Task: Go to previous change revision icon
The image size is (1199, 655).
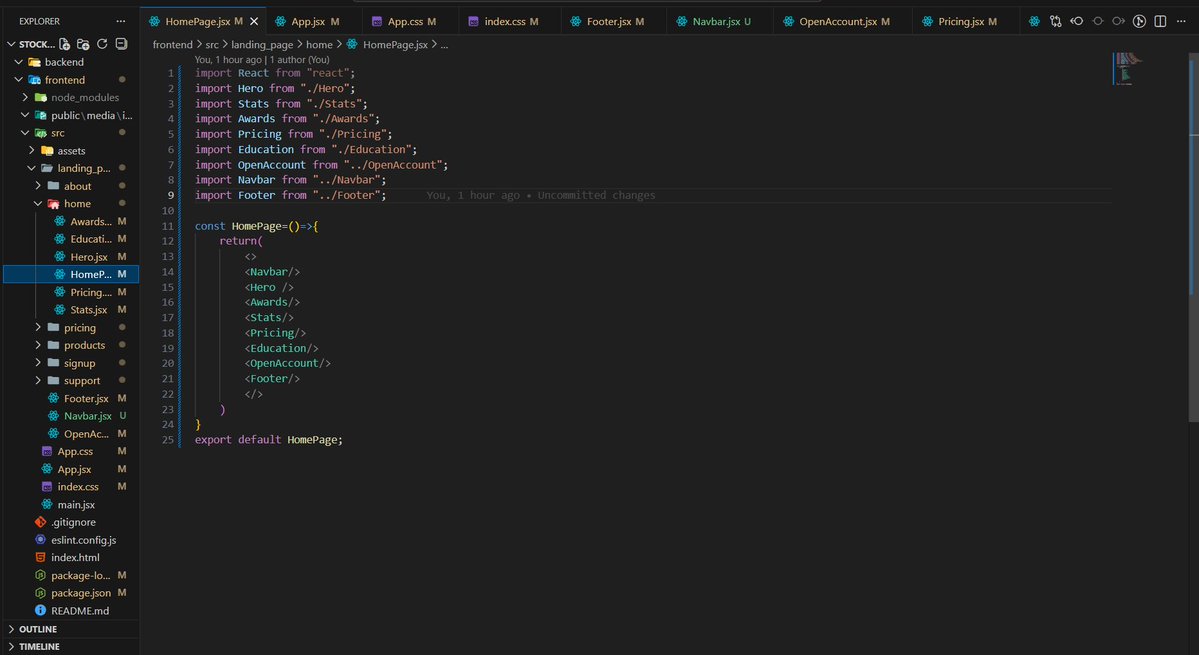Action: (1077, 21)
